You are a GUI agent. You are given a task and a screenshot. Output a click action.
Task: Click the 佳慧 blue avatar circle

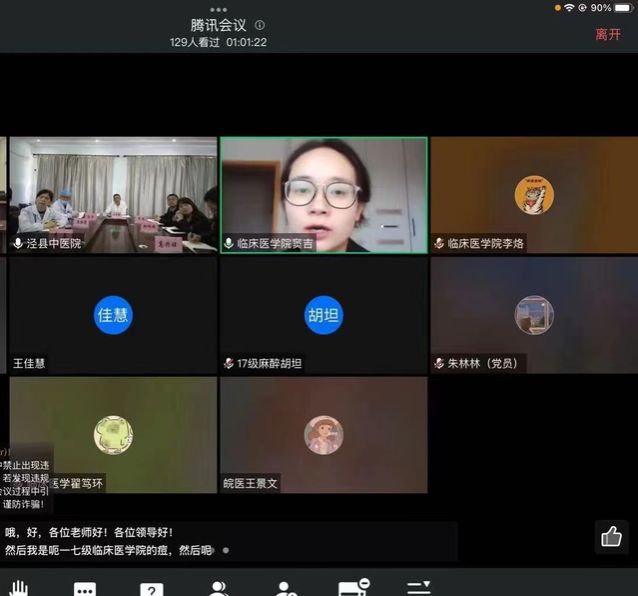tap(113, 315)
